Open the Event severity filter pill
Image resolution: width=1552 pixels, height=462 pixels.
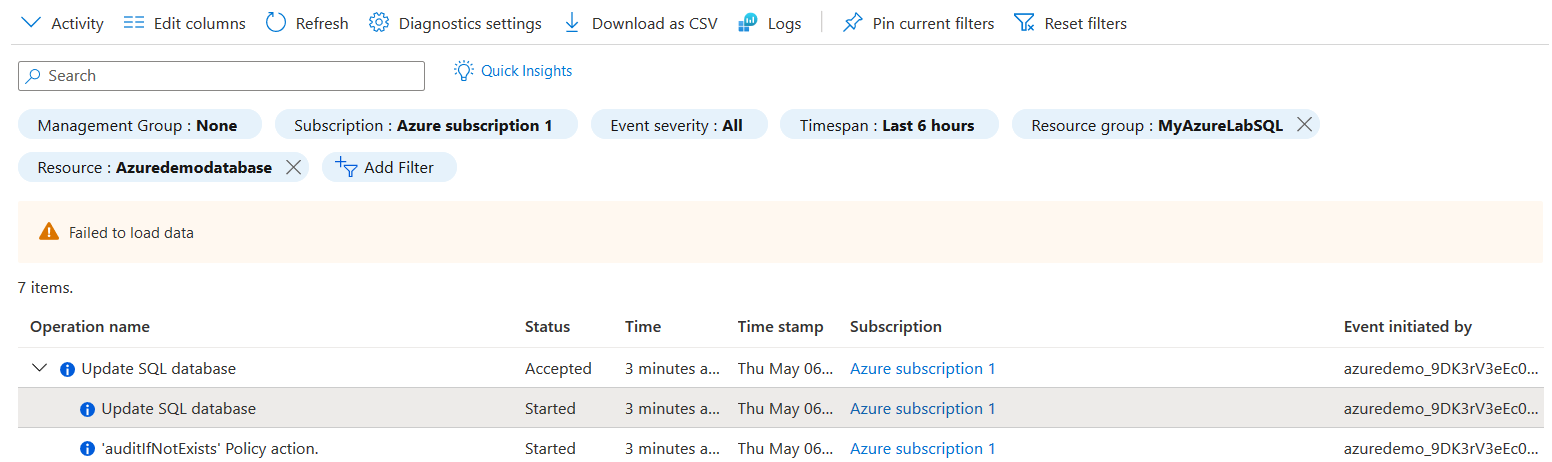[x=677, y=126]
